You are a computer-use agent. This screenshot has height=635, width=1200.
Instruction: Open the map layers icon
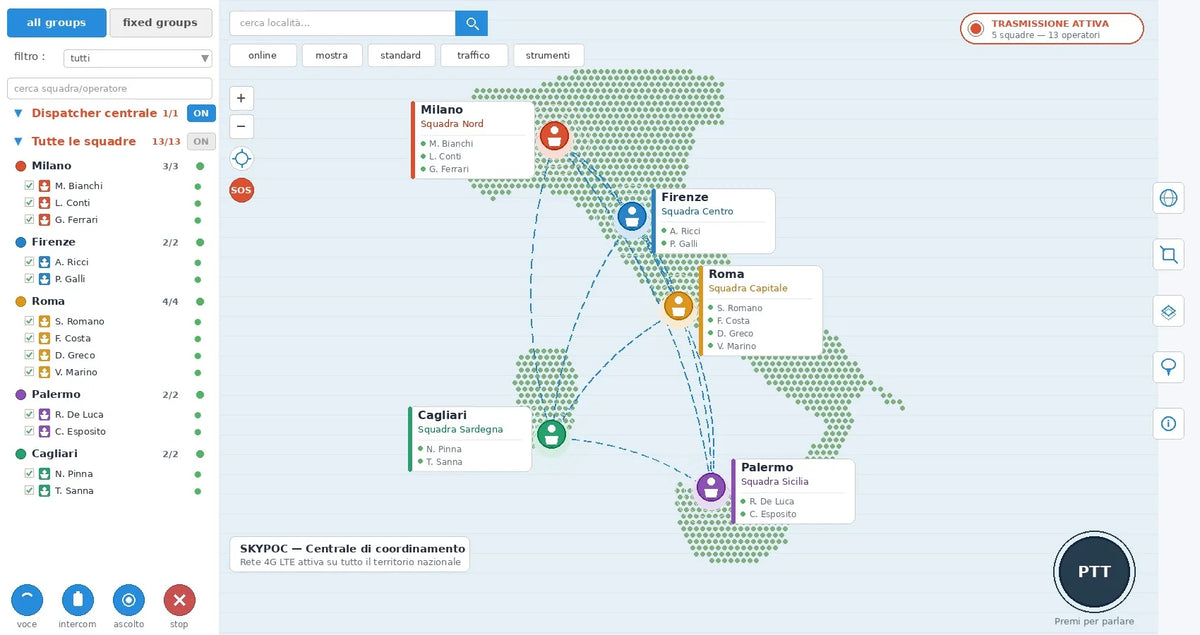point(1168,311)
